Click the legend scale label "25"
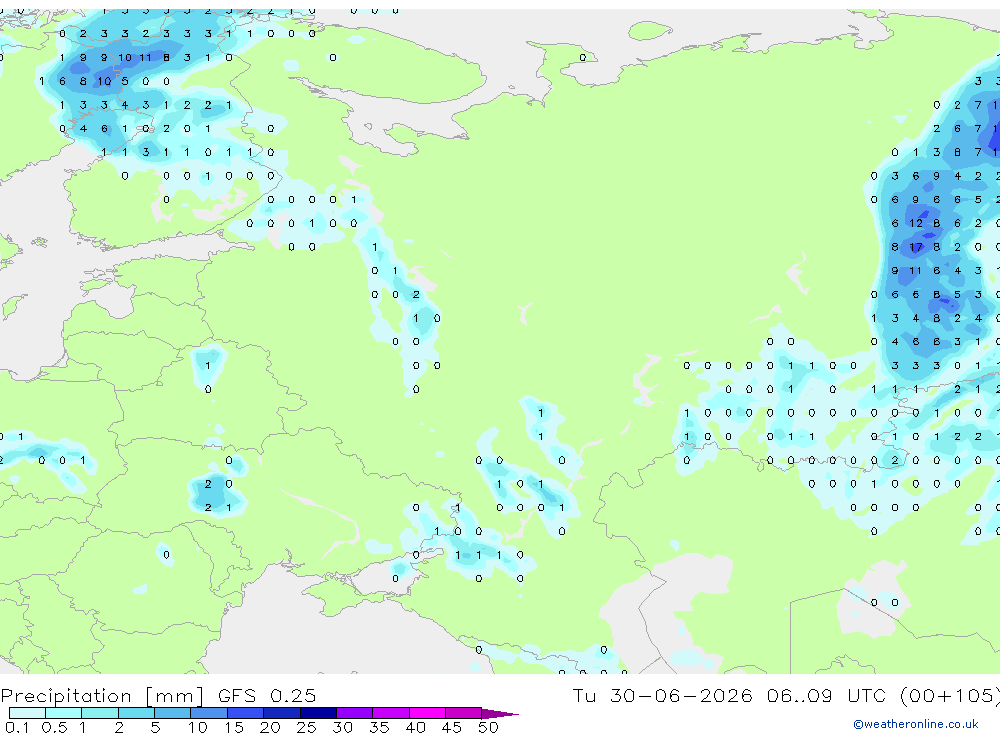1000x733 pixels. point(306,727)
